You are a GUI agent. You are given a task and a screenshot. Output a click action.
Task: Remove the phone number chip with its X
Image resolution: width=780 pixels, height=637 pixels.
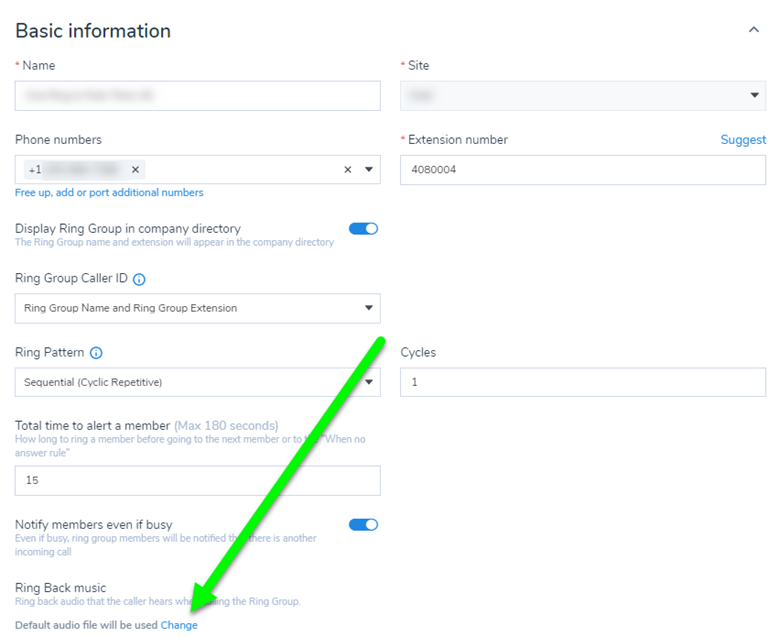[135, 170]
